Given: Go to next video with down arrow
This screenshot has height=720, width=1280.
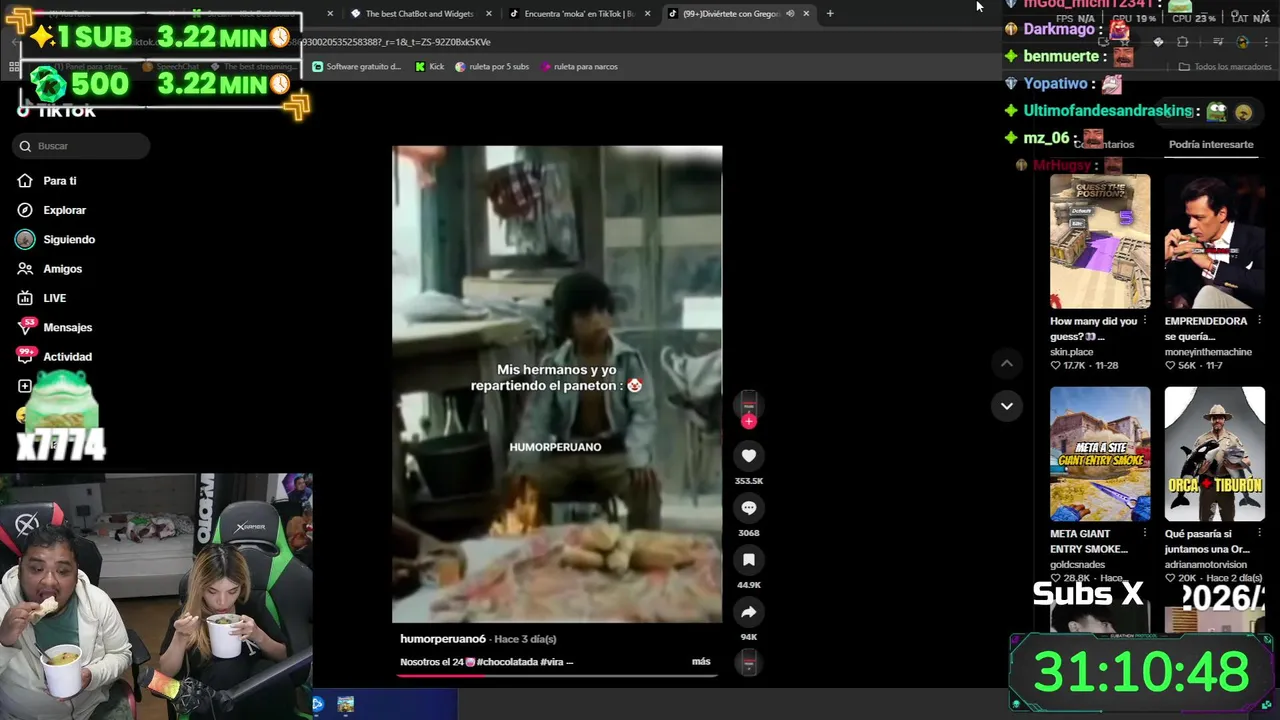Looking at the screenshot, I should coord(1006,406).
